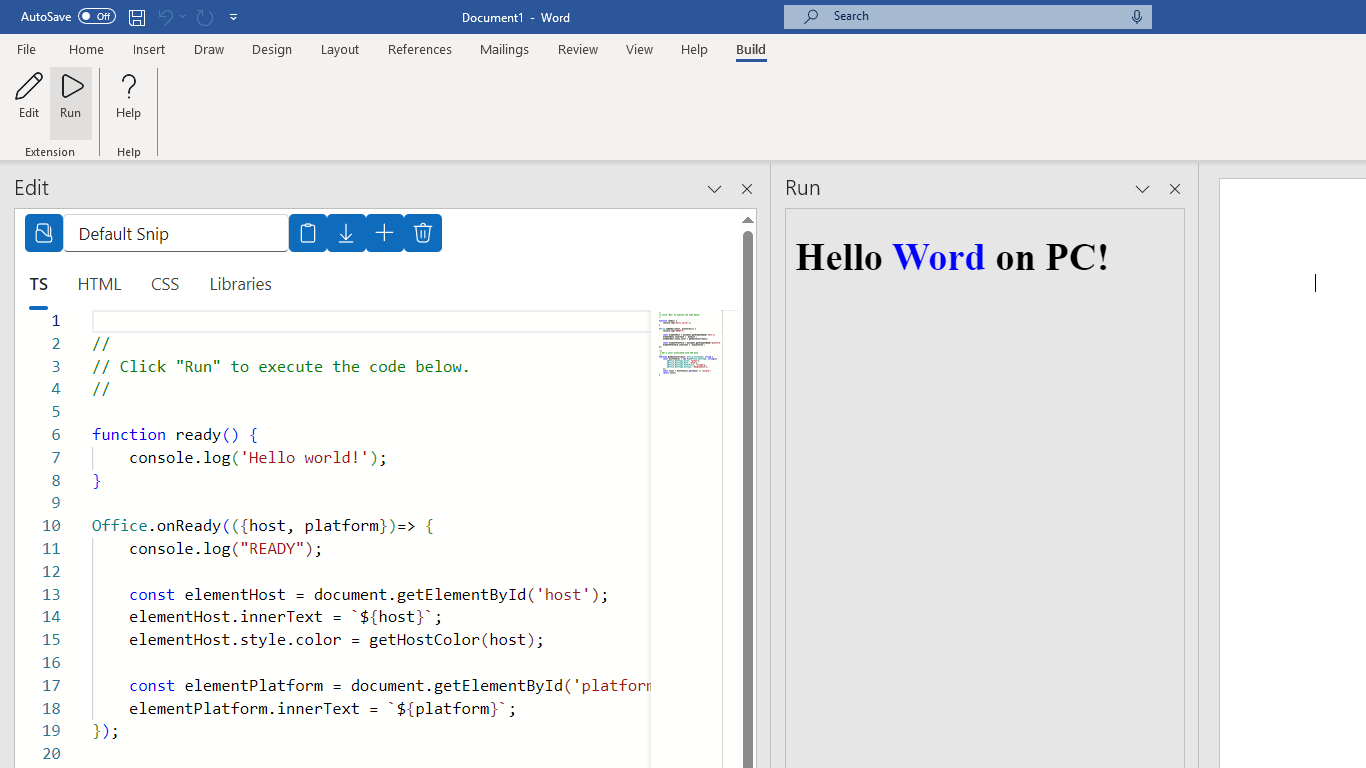
Task: Switch to the Libraries tab
Action: [x=240, y=284]
